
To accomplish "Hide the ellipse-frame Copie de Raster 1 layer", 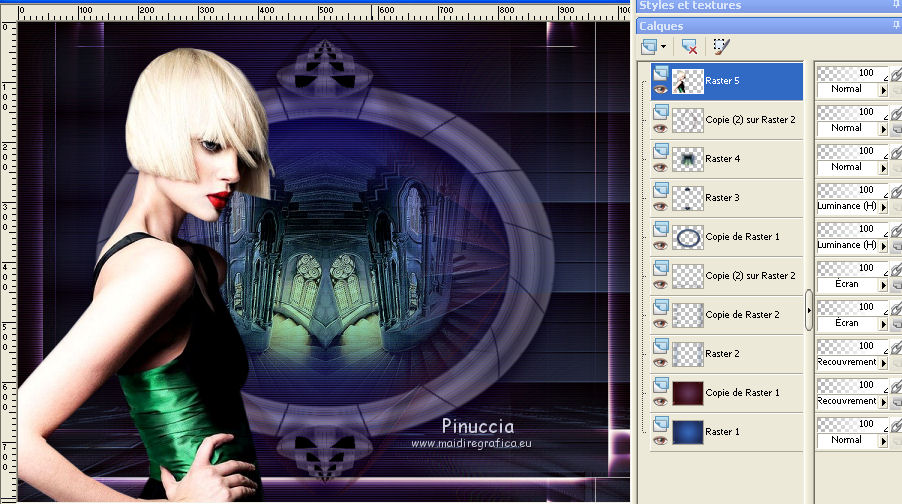I will [660, 245].
